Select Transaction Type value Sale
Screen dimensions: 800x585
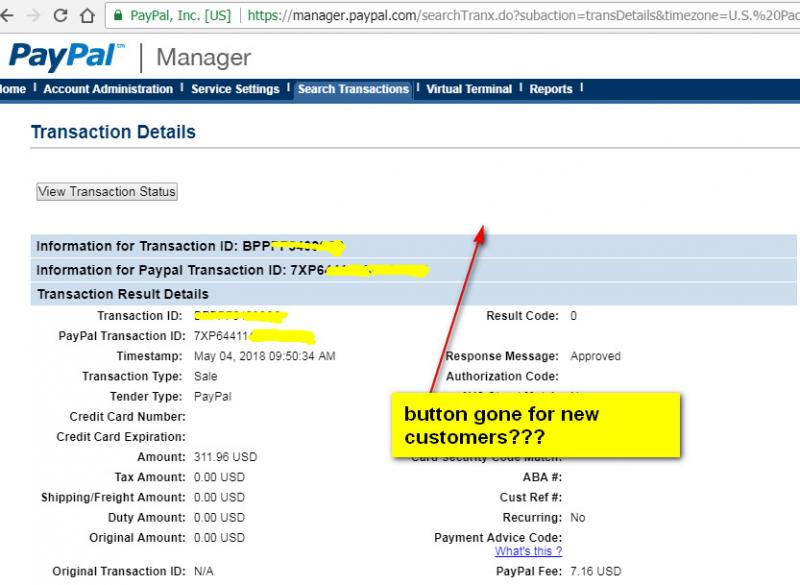[x=206, y=376]
